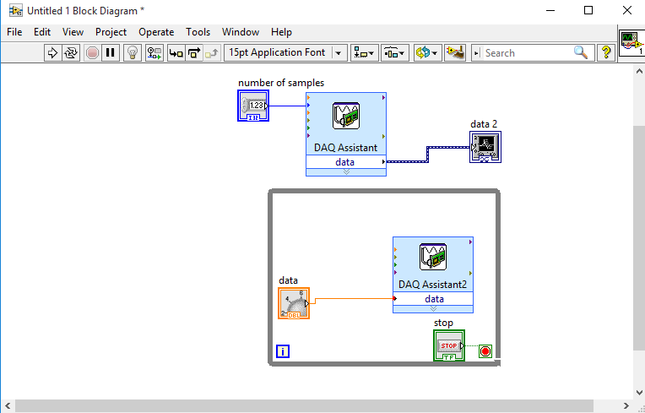Click the Step Over button
The image size is (645, 413).
(194, 53)
